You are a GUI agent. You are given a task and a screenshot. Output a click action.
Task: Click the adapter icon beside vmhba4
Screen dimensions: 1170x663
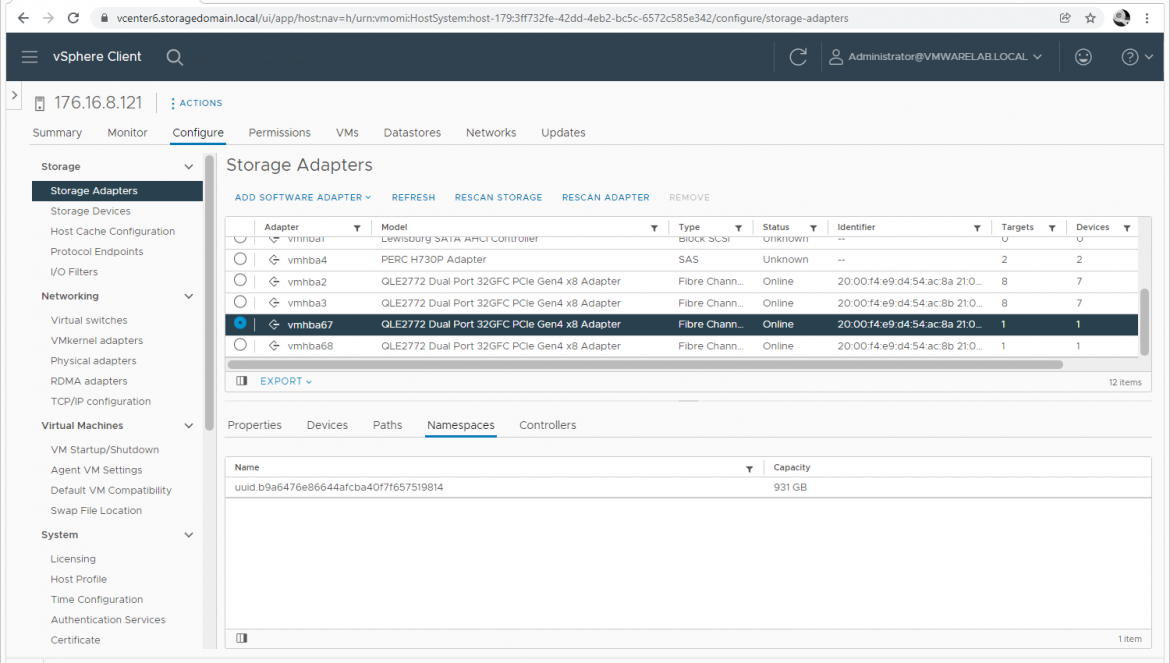tap(274, 260)
